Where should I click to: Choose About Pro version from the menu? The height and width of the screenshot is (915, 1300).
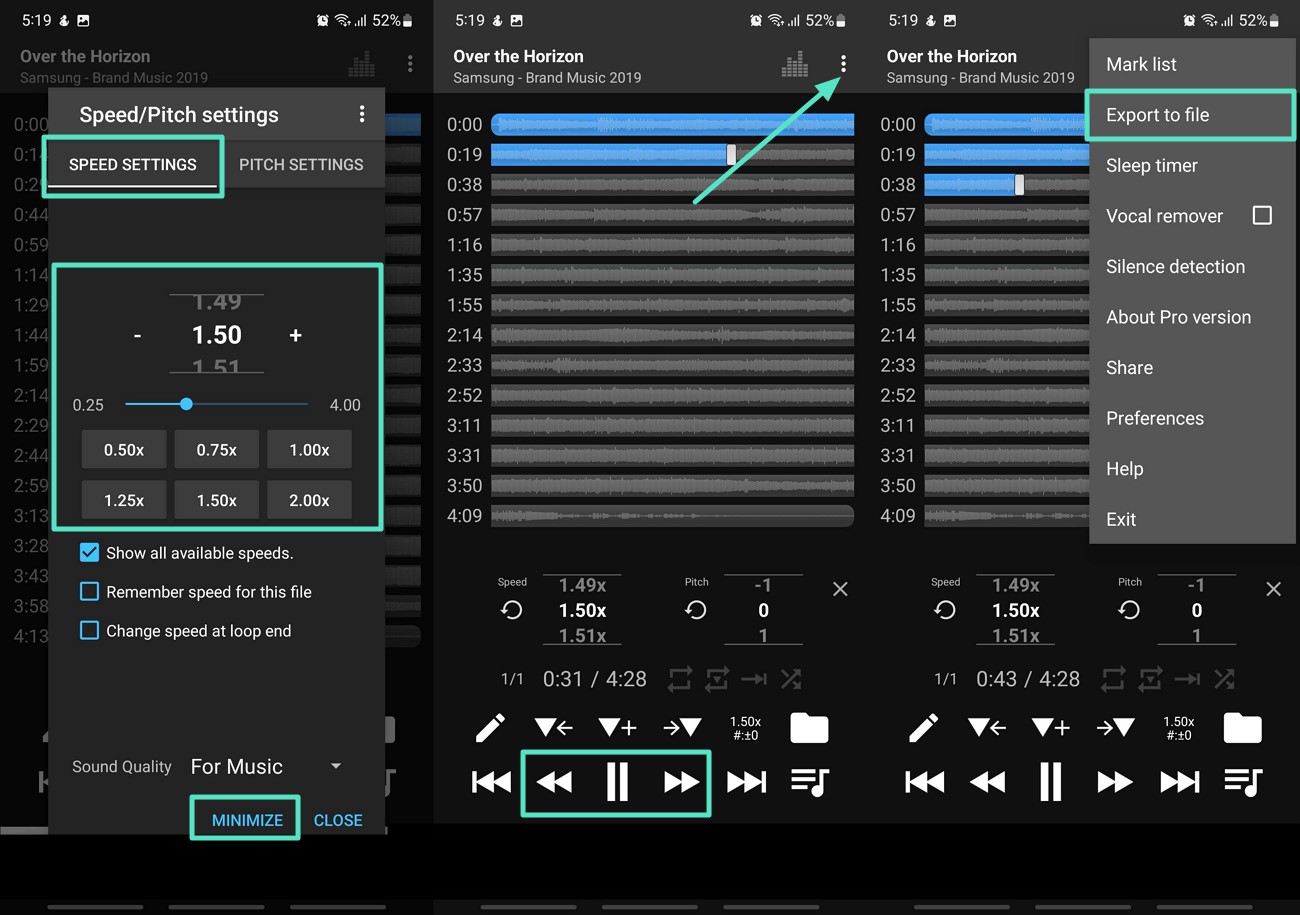pos(1192,317)
